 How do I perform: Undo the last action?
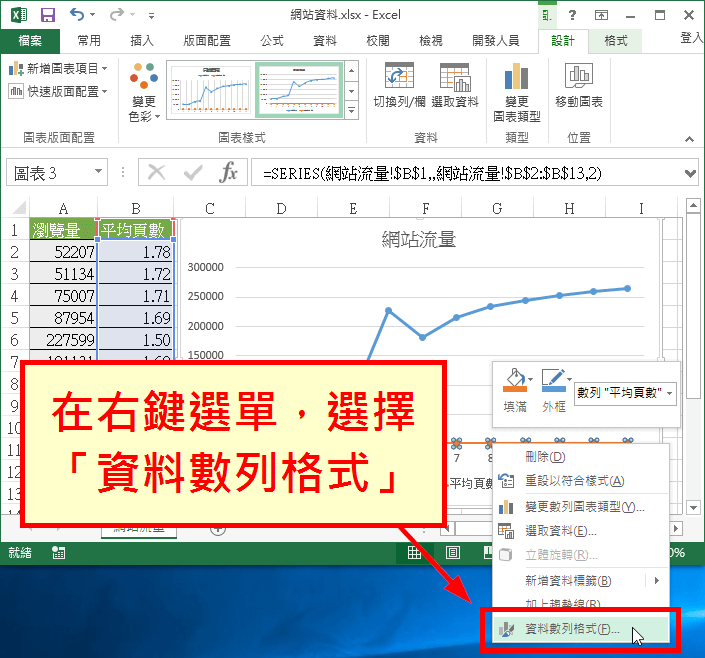[77, 14]
